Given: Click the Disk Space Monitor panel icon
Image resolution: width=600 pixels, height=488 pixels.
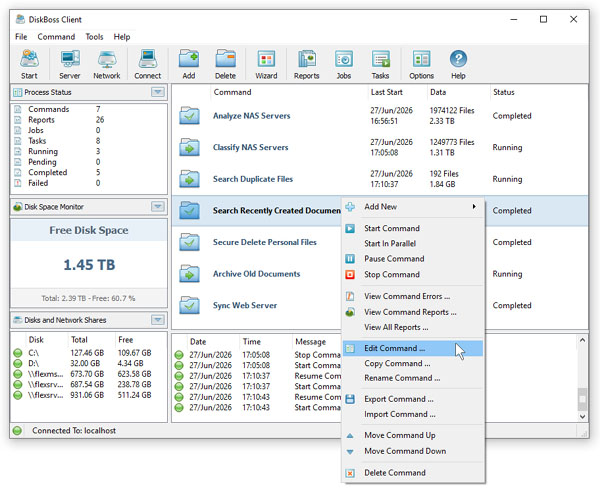Looking at the screenshot, I should tap(17, 207).
